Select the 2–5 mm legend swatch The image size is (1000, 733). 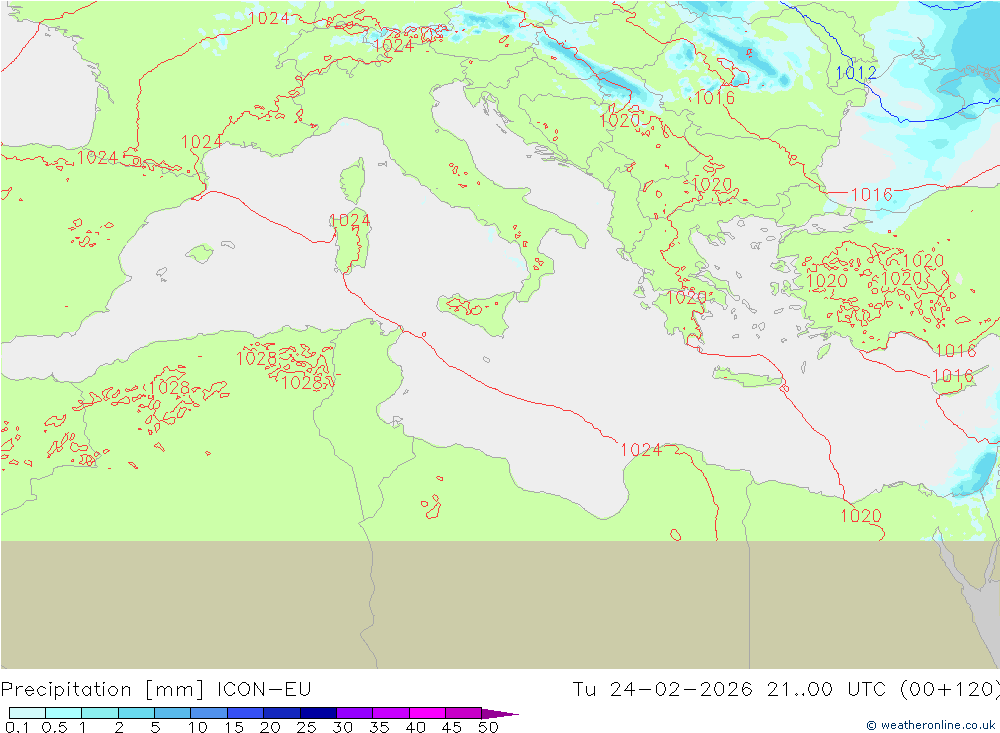coord(136,713)
